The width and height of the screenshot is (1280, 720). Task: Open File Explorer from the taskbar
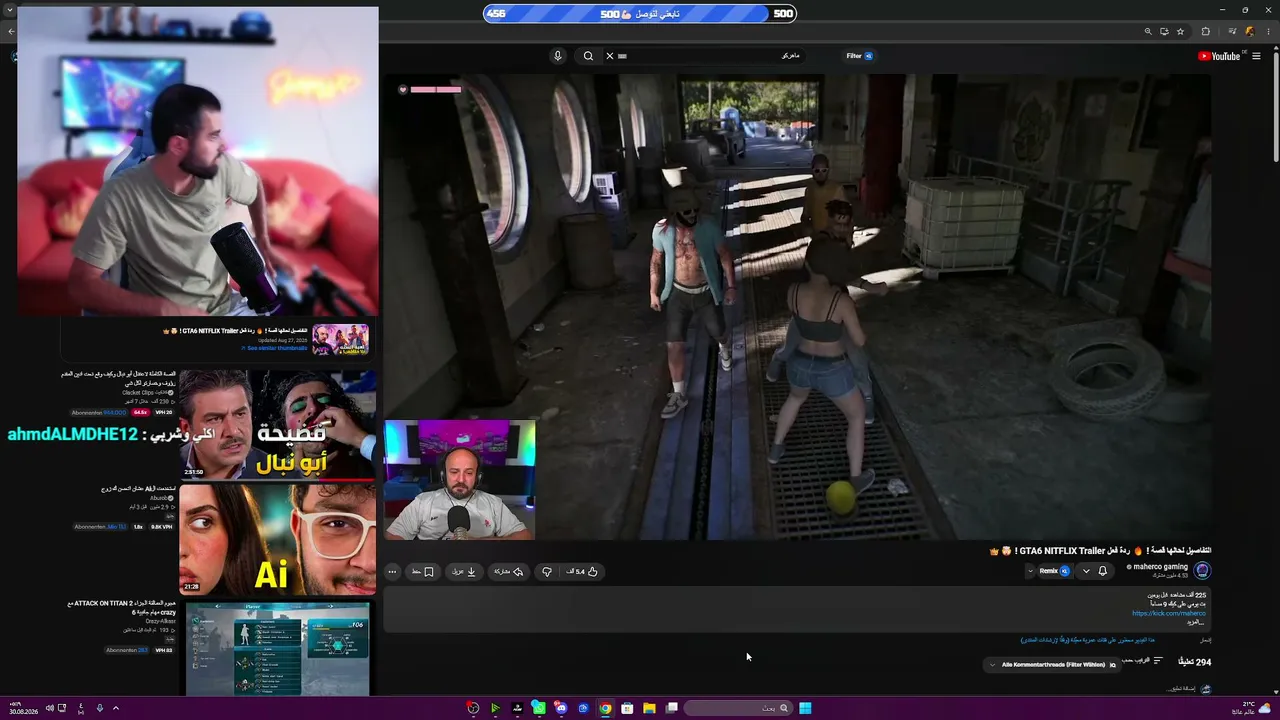(x=649, y=708)
